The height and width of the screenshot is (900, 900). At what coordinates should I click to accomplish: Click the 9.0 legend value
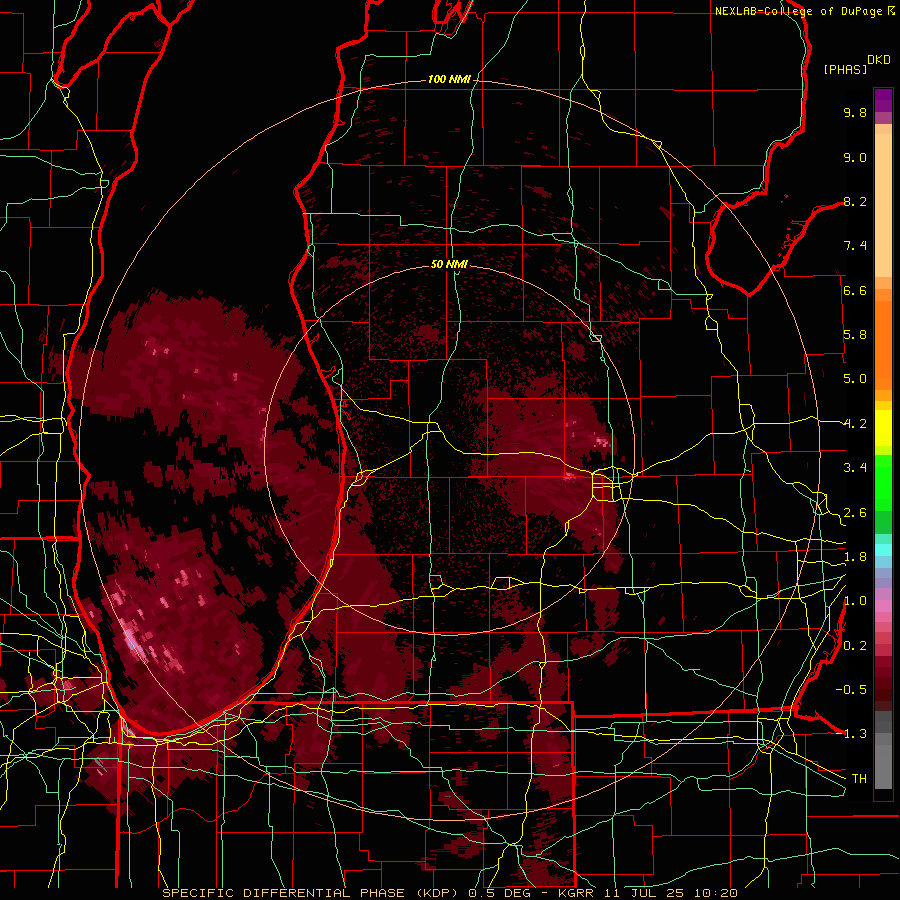855,157
